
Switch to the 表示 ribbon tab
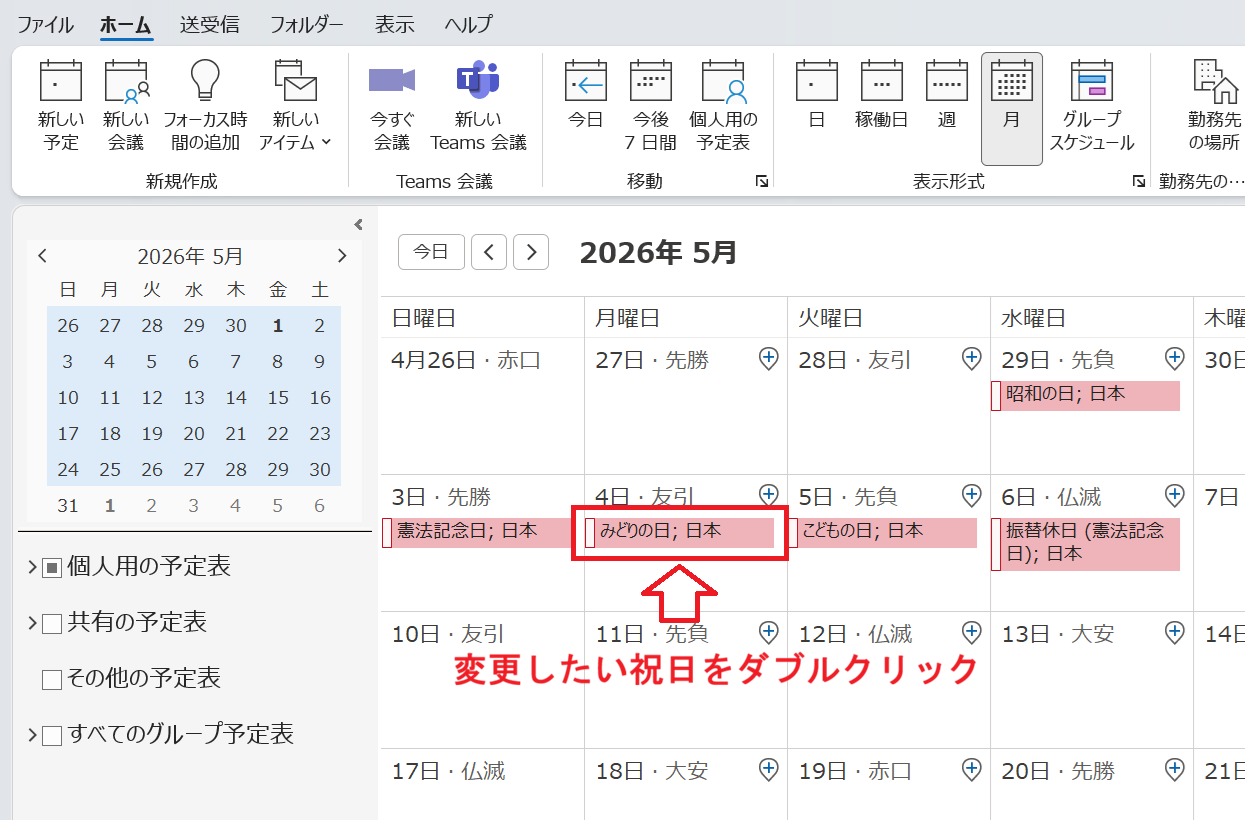click(394, 24)
